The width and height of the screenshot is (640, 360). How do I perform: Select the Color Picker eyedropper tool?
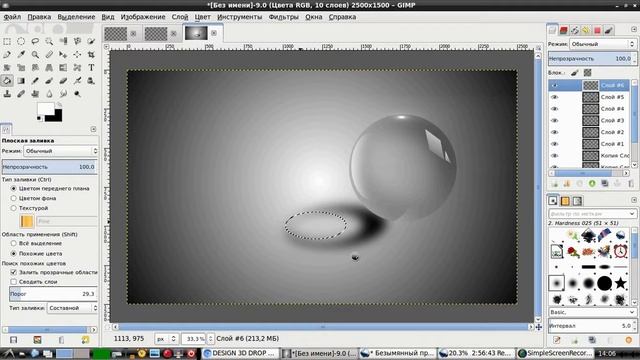coord(21,54)
